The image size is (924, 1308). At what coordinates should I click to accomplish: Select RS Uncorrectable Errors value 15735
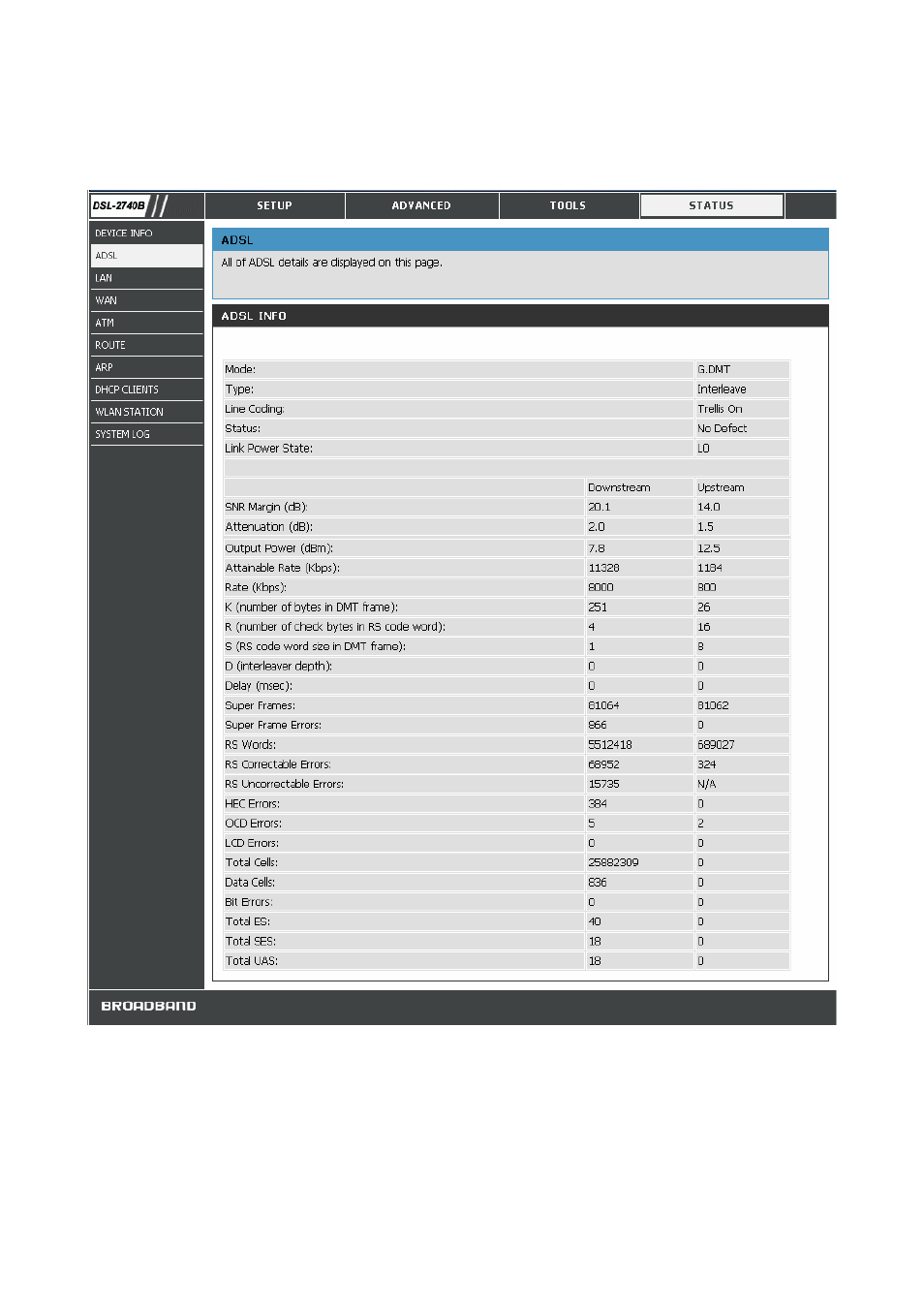(603, 784)
